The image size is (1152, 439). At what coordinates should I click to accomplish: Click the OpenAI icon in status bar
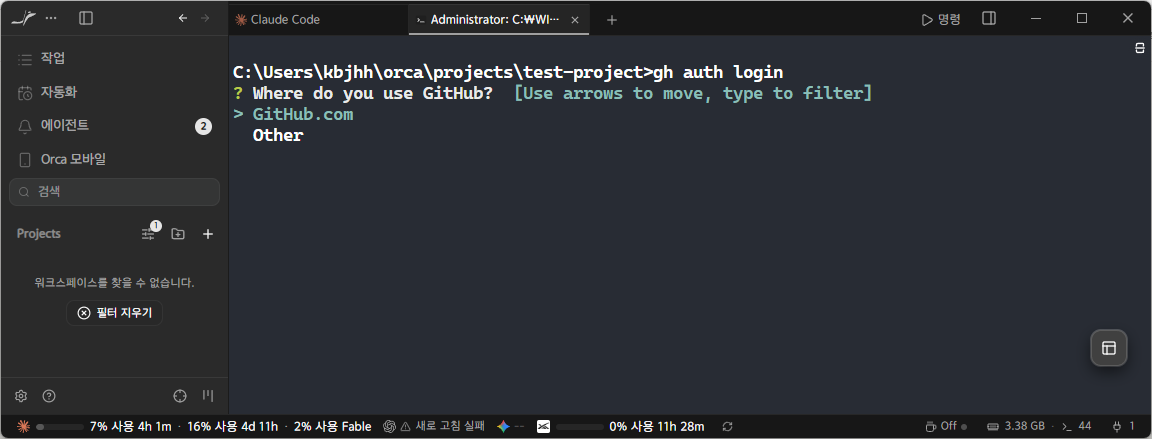point(389,427)
